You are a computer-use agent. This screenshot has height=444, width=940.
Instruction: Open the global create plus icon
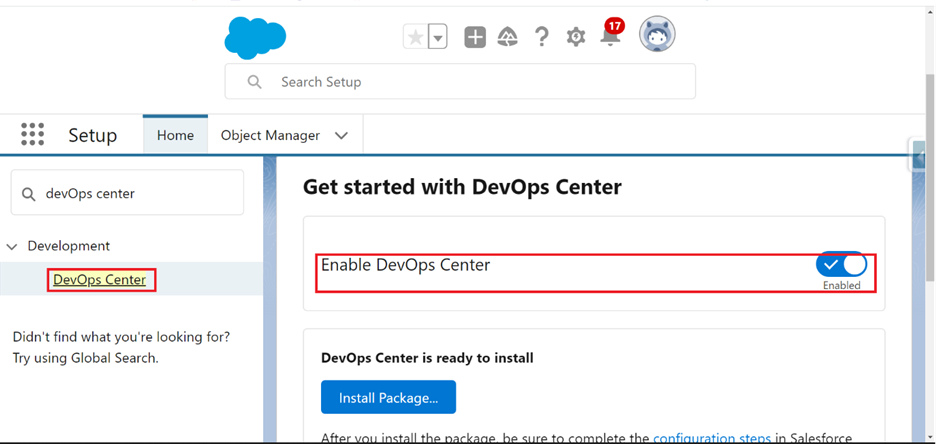(x=475, y=38)
